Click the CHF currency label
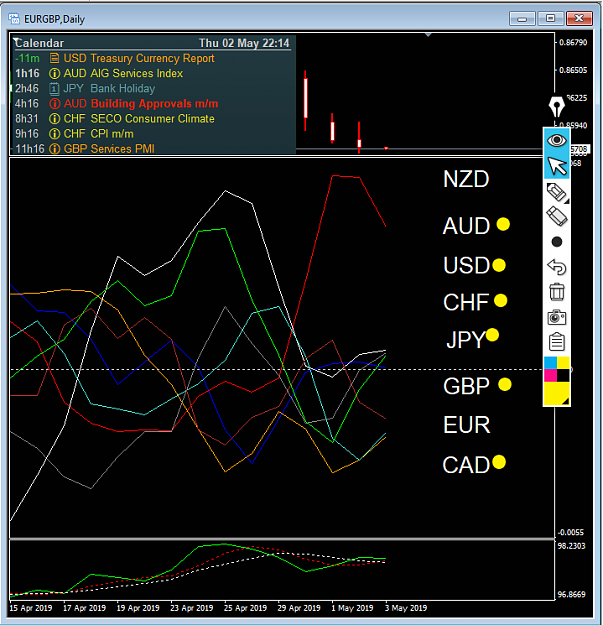Image resolution: width=603 pixels, height=625 pixels. click(466, 303)
